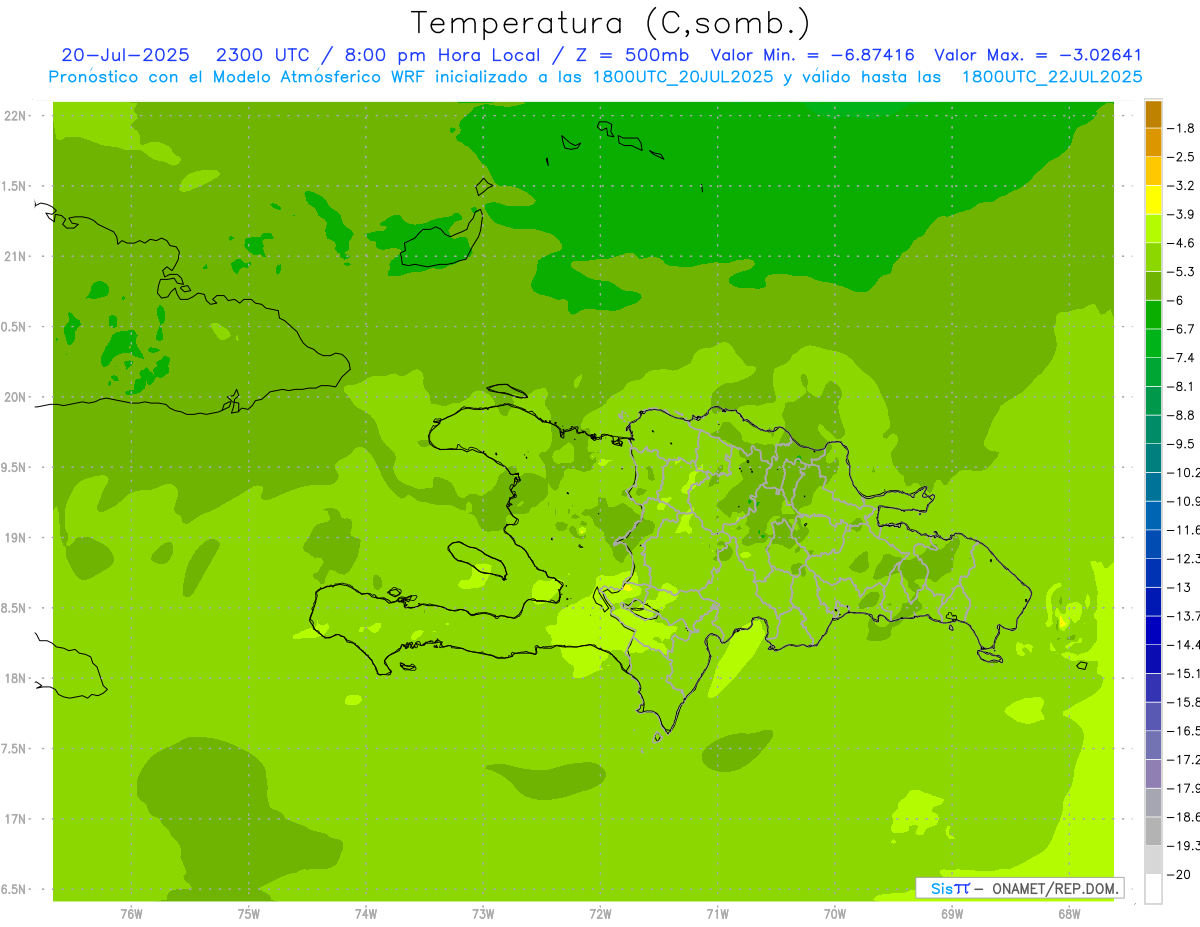Click the '-5.3' colorbar value
This screenshot has height=927, width=1200.
tap(1182, 271)
